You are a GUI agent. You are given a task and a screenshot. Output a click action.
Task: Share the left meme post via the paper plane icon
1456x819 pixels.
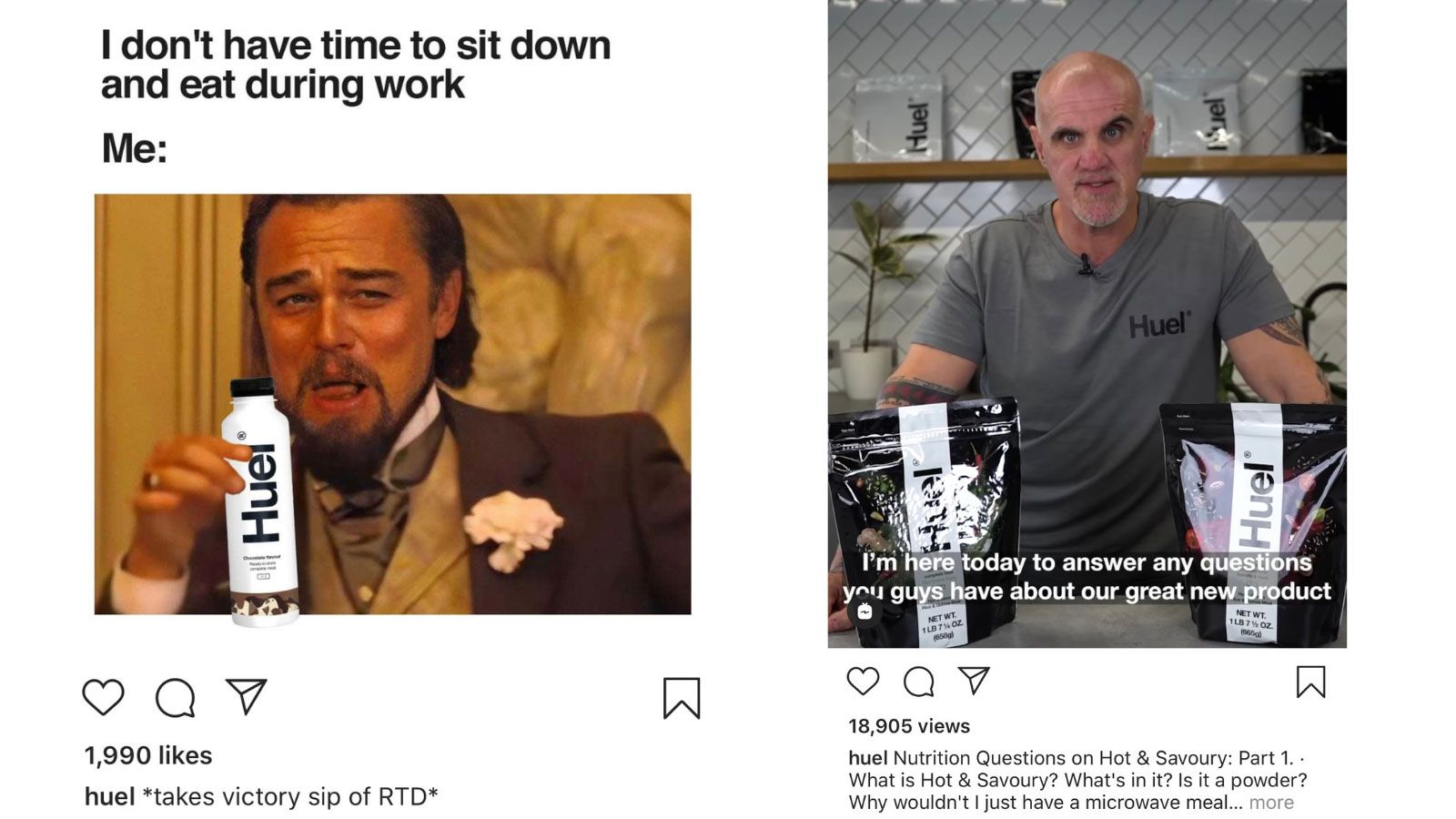(x=247, y=696)
